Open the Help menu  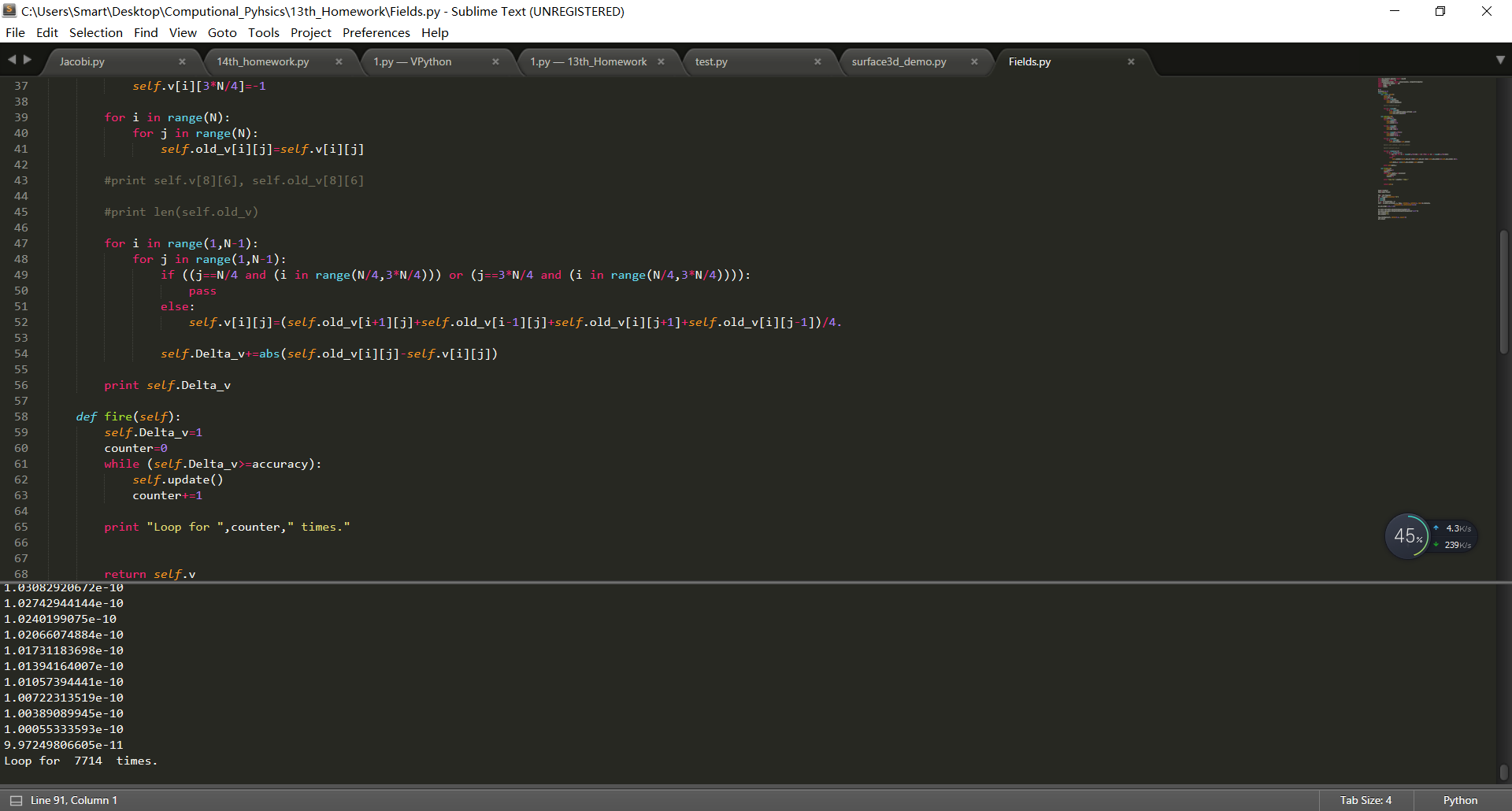tap(435, 32)
